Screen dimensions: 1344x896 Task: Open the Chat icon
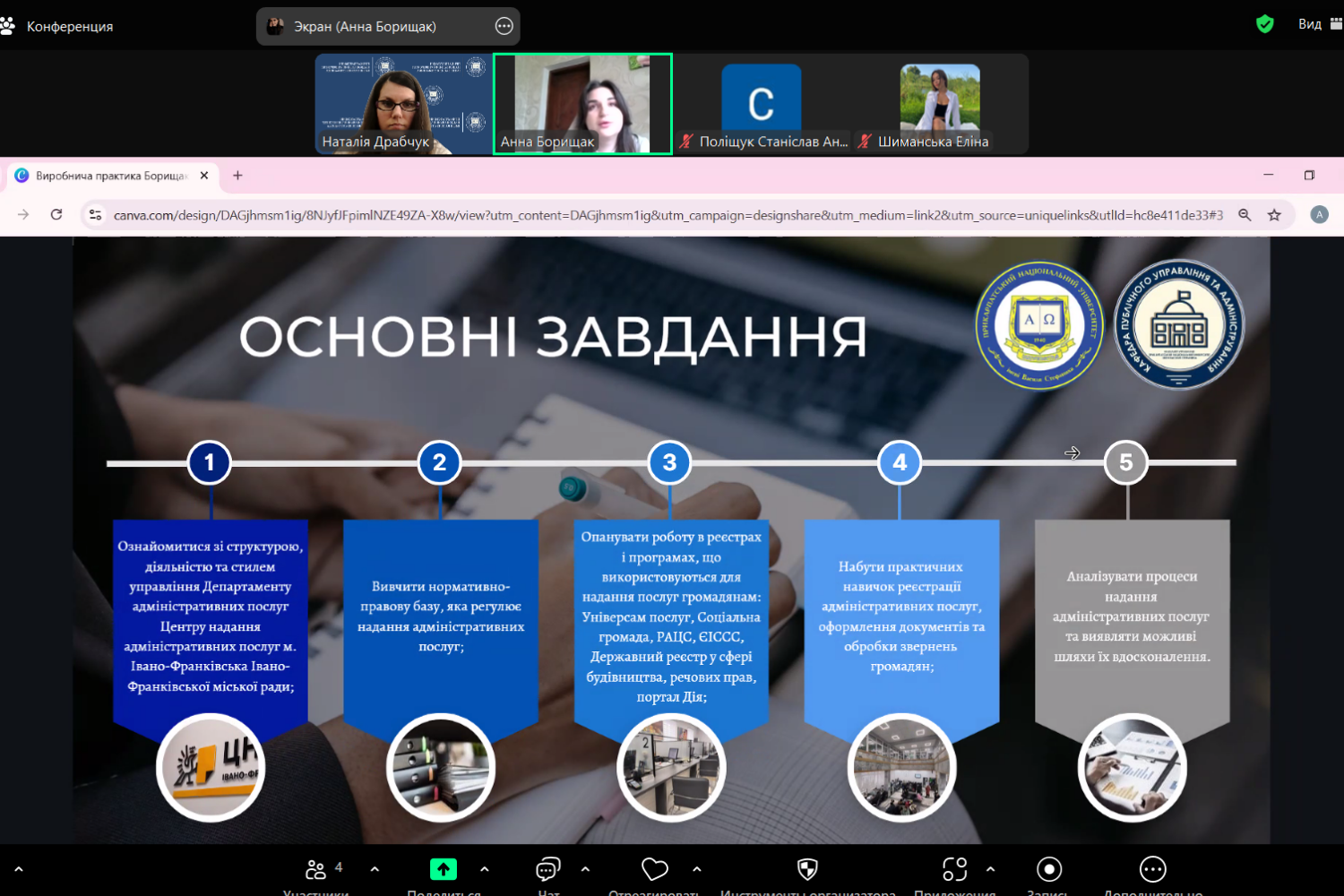point(547,869)
